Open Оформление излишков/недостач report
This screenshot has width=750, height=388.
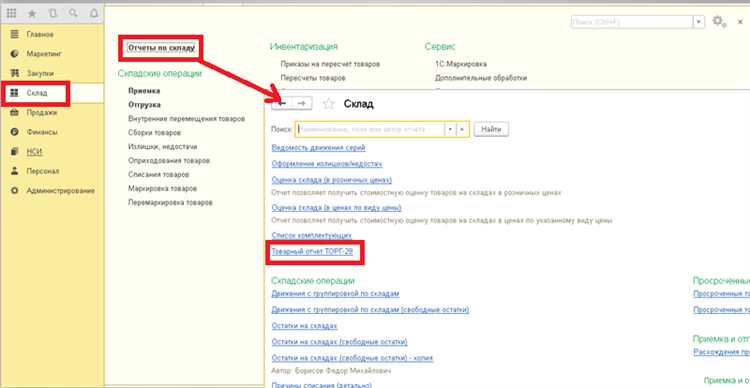pos(327,164)
